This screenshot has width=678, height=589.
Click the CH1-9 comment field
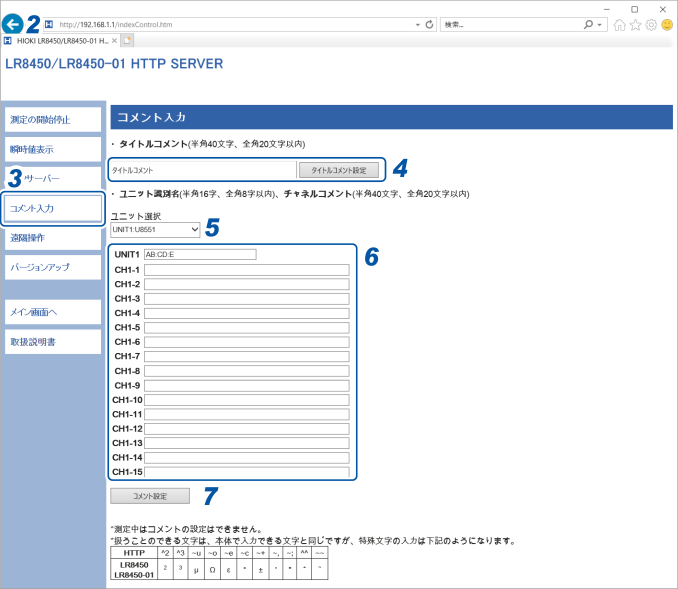click(246, 385)
